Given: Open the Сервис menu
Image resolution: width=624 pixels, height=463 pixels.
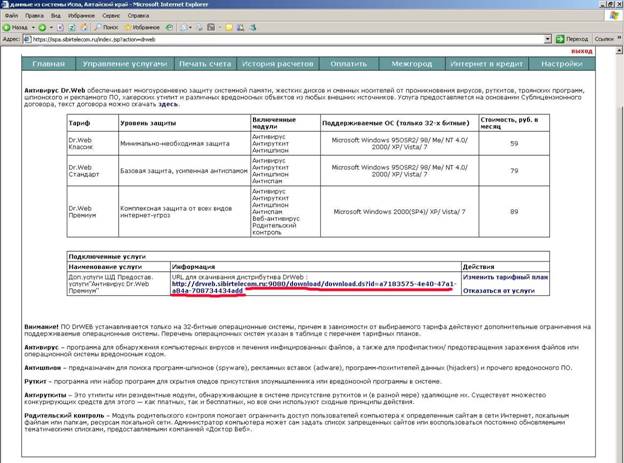Looking at the screenshot, I should click(111, 16).
